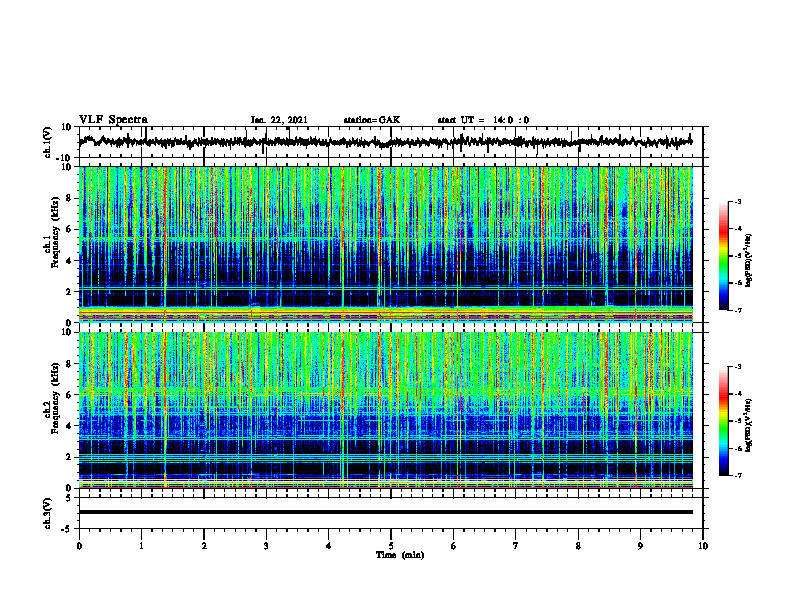
Task: Click the 1 tick label on the Time axis
Action: (141, 546)
